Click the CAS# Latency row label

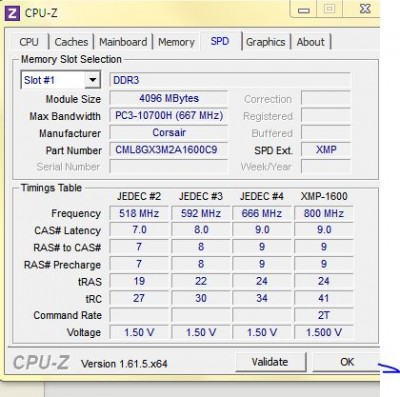68,231
